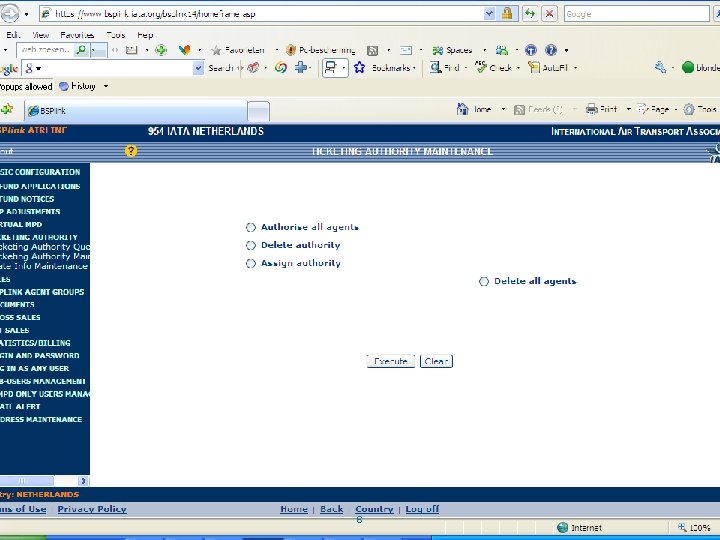
Task: Click the sidebar horizontal scrollbar thumb
Action: click(x=27, y=481)
